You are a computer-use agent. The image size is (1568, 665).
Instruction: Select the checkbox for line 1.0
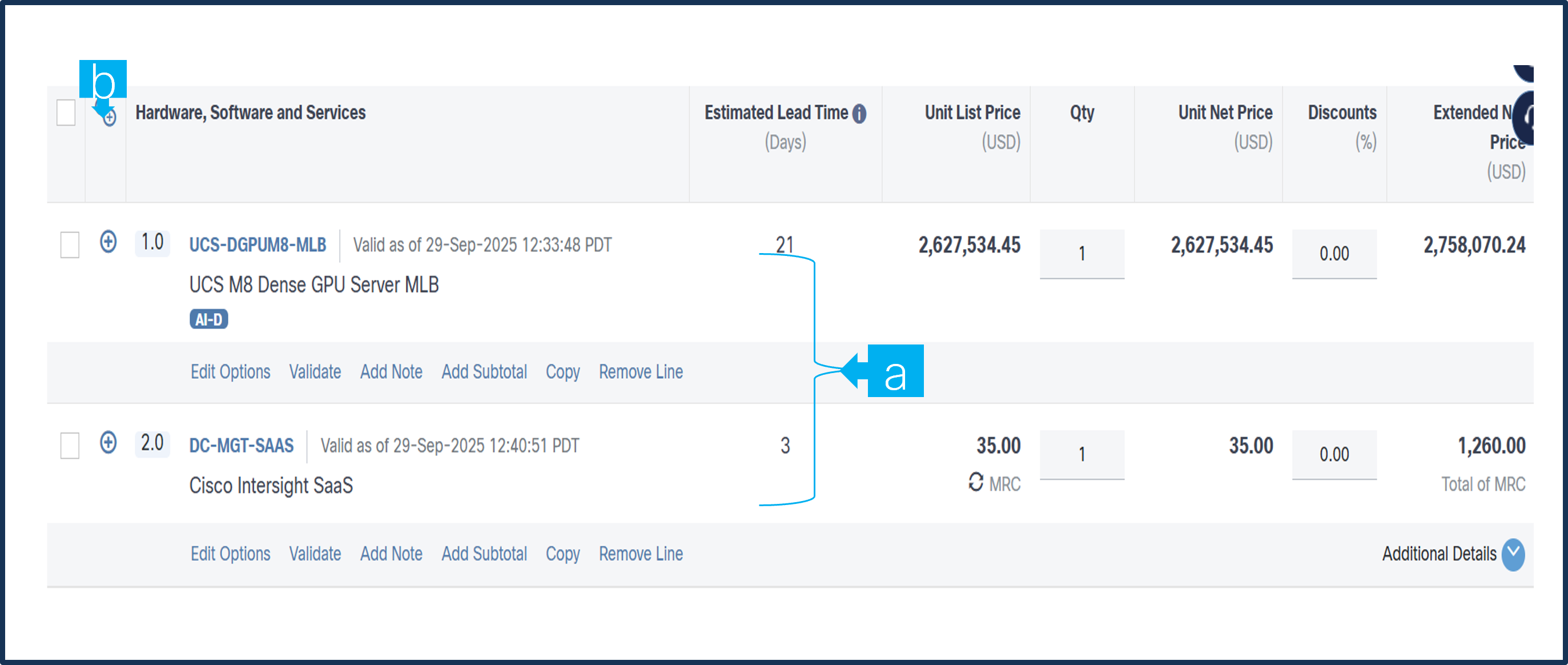point(70,245)
